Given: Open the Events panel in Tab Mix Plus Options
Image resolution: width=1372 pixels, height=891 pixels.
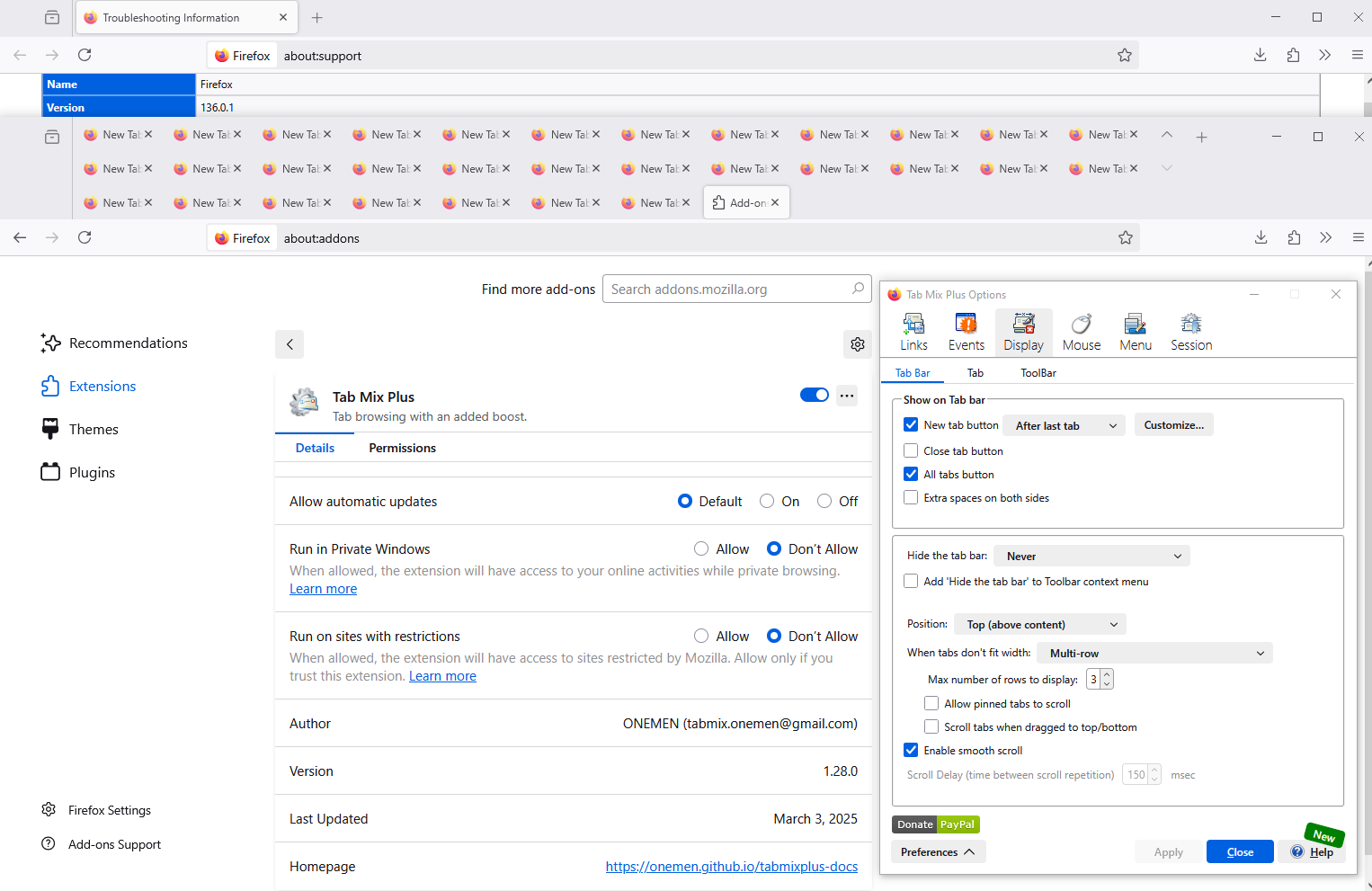Looking at the screenshot, I should pos(966,333).
